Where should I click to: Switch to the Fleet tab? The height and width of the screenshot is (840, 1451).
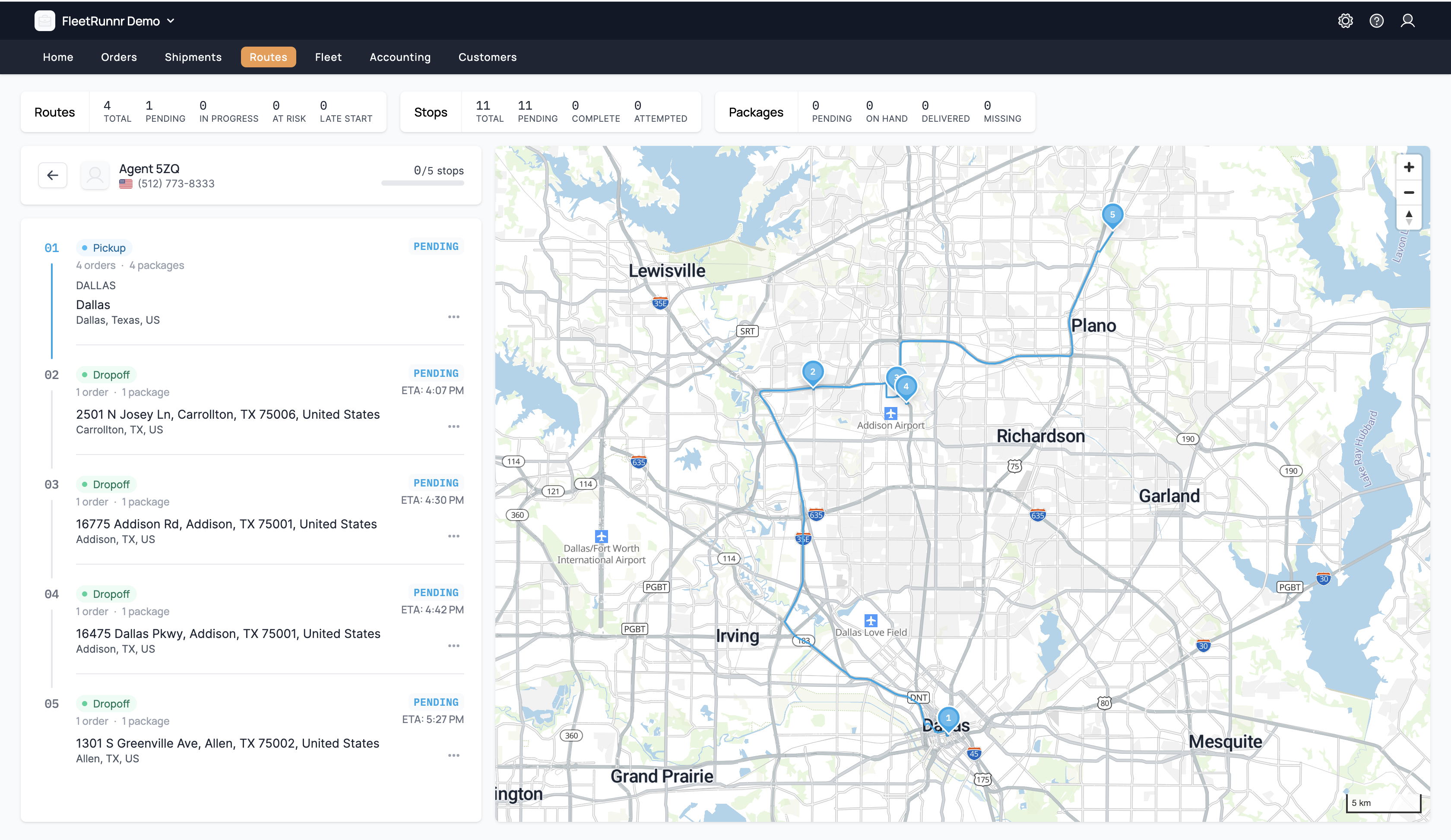point(328,57)
